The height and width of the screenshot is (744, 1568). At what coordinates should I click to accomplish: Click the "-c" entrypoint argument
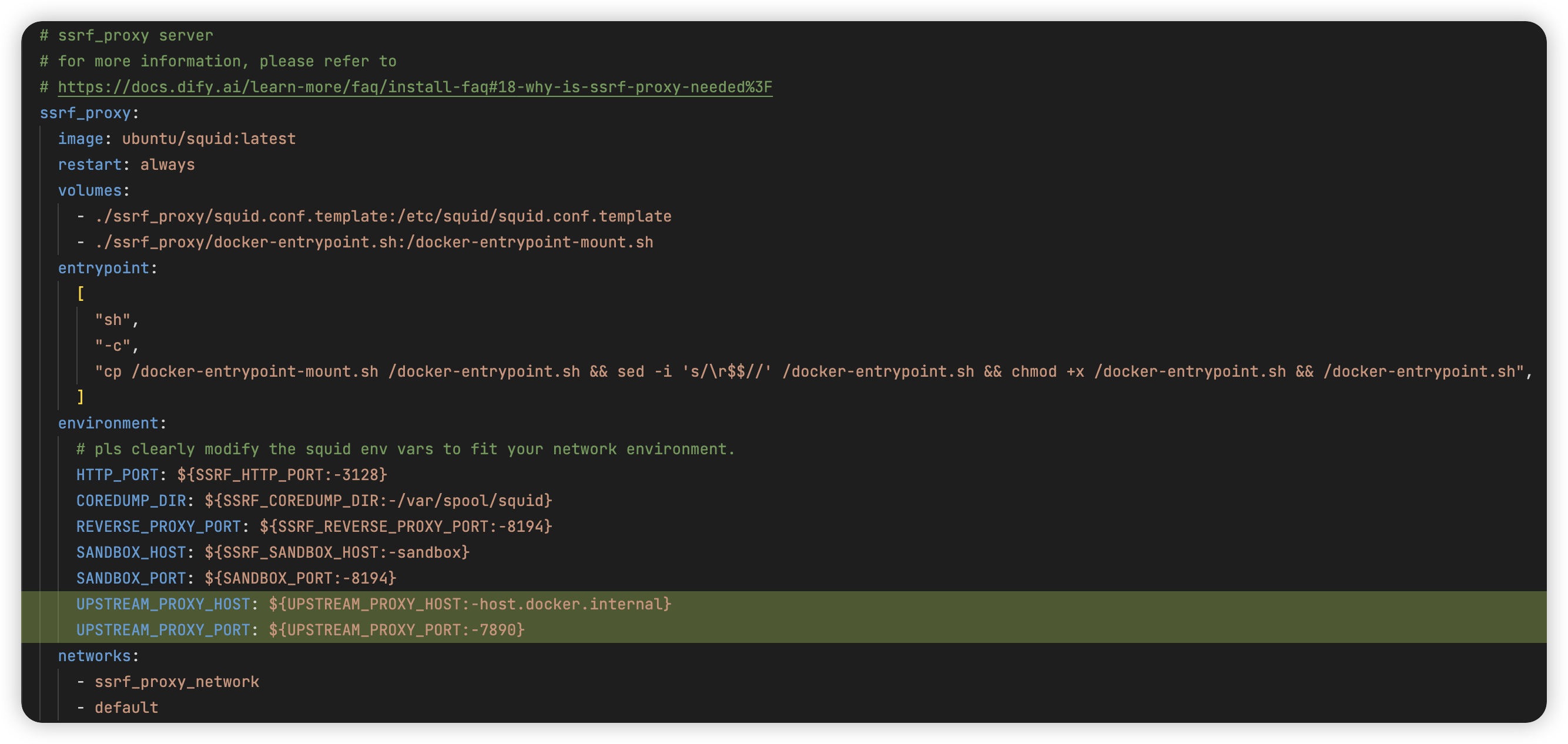tap(113, 346)
